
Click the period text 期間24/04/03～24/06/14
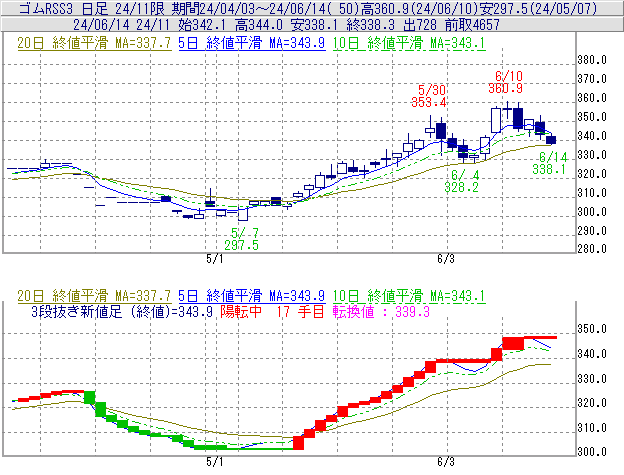click(x=247, y=8)
